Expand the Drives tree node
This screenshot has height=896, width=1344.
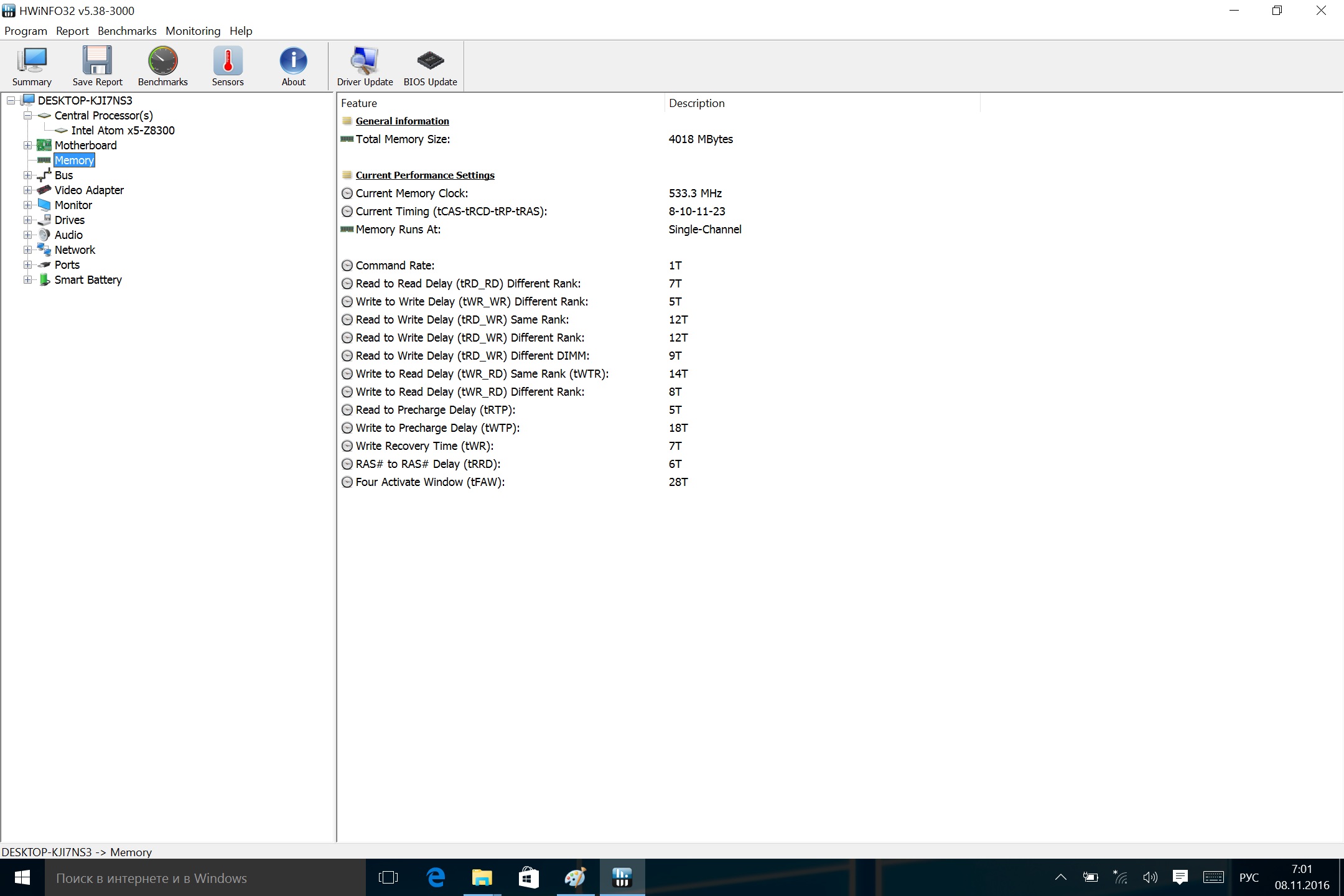click(28, 220)
